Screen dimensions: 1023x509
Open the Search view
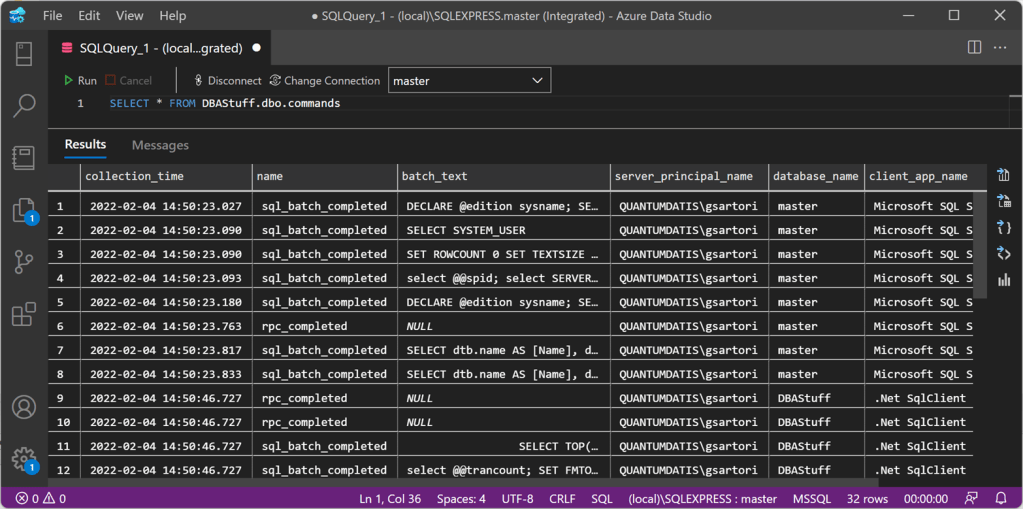pos(24,105)
